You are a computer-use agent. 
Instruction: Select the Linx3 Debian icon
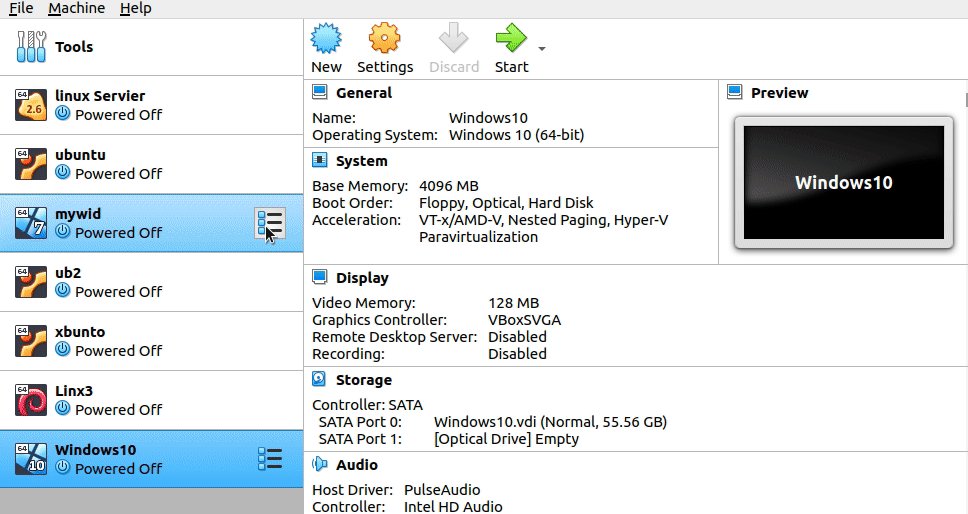pyautogui.click(x=31, y=400)
